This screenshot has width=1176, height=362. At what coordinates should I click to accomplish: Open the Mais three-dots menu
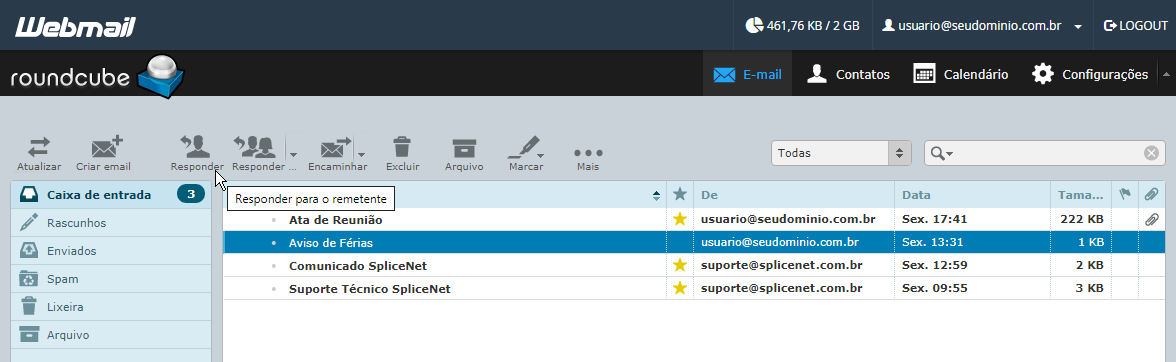(x=588, y=153)
